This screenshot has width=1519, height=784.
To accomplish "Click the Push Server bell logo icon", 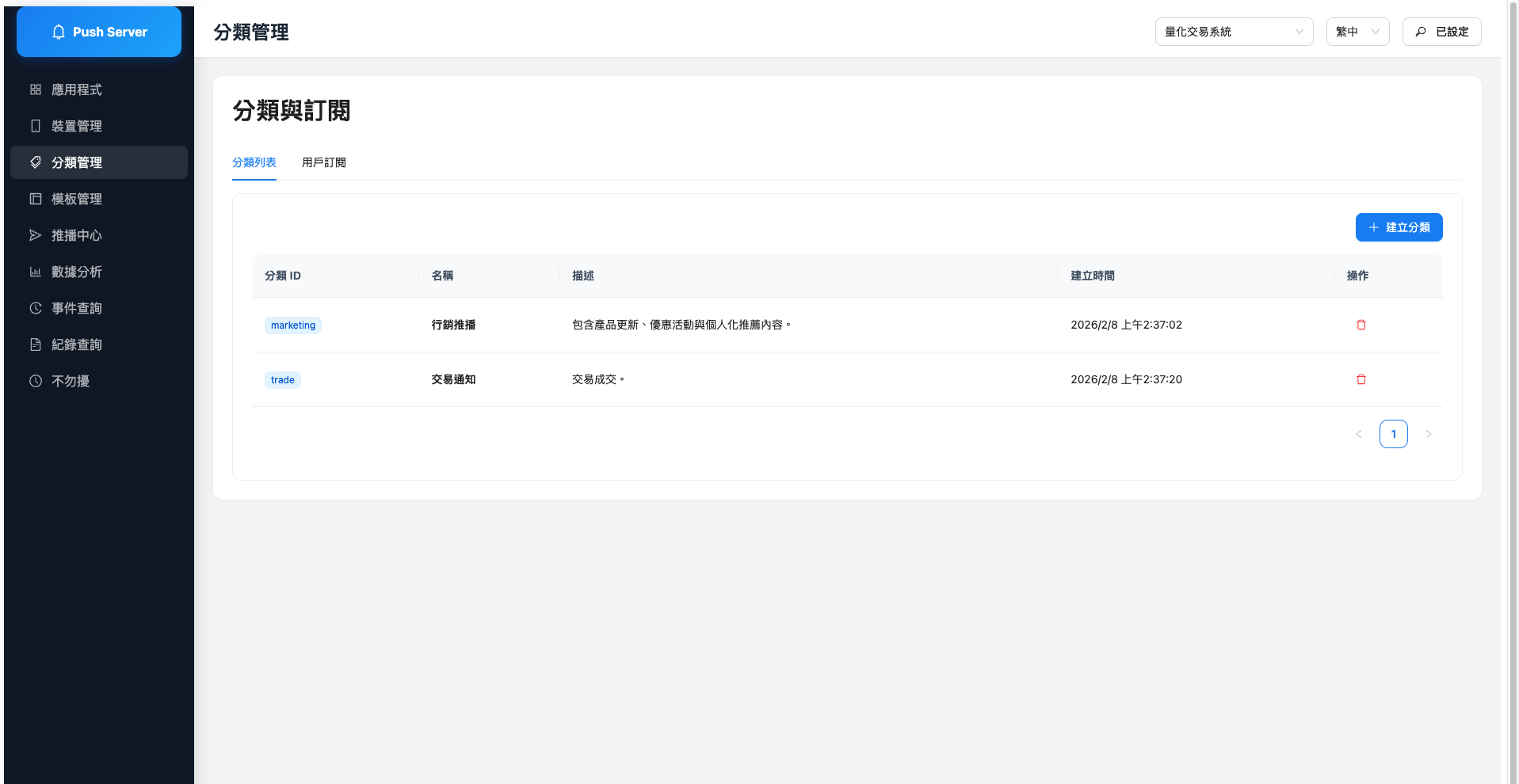I will pyautogui.click(x=59, y=32).
